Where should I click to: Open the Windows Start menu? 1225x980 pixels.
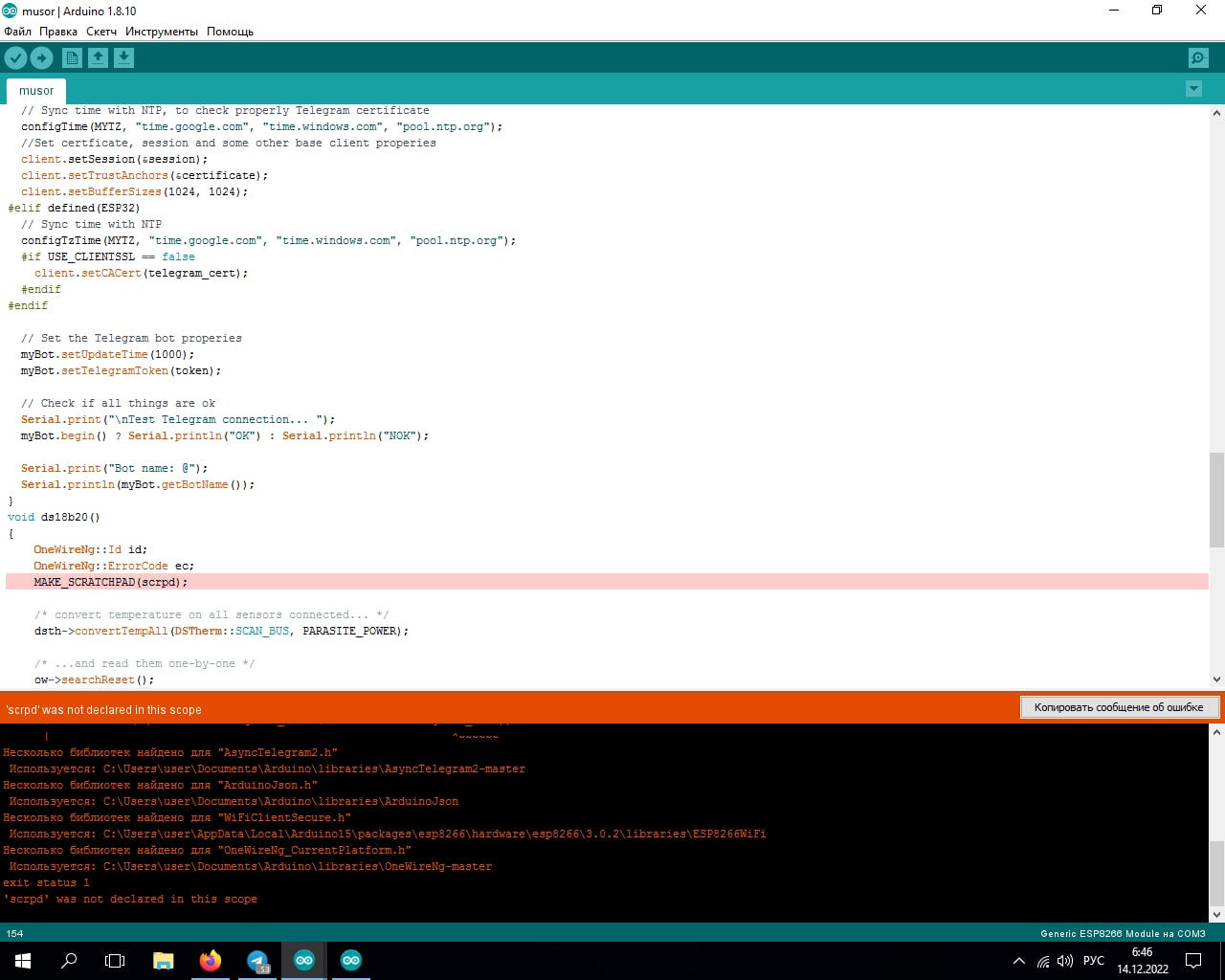(x=23, y=961)
